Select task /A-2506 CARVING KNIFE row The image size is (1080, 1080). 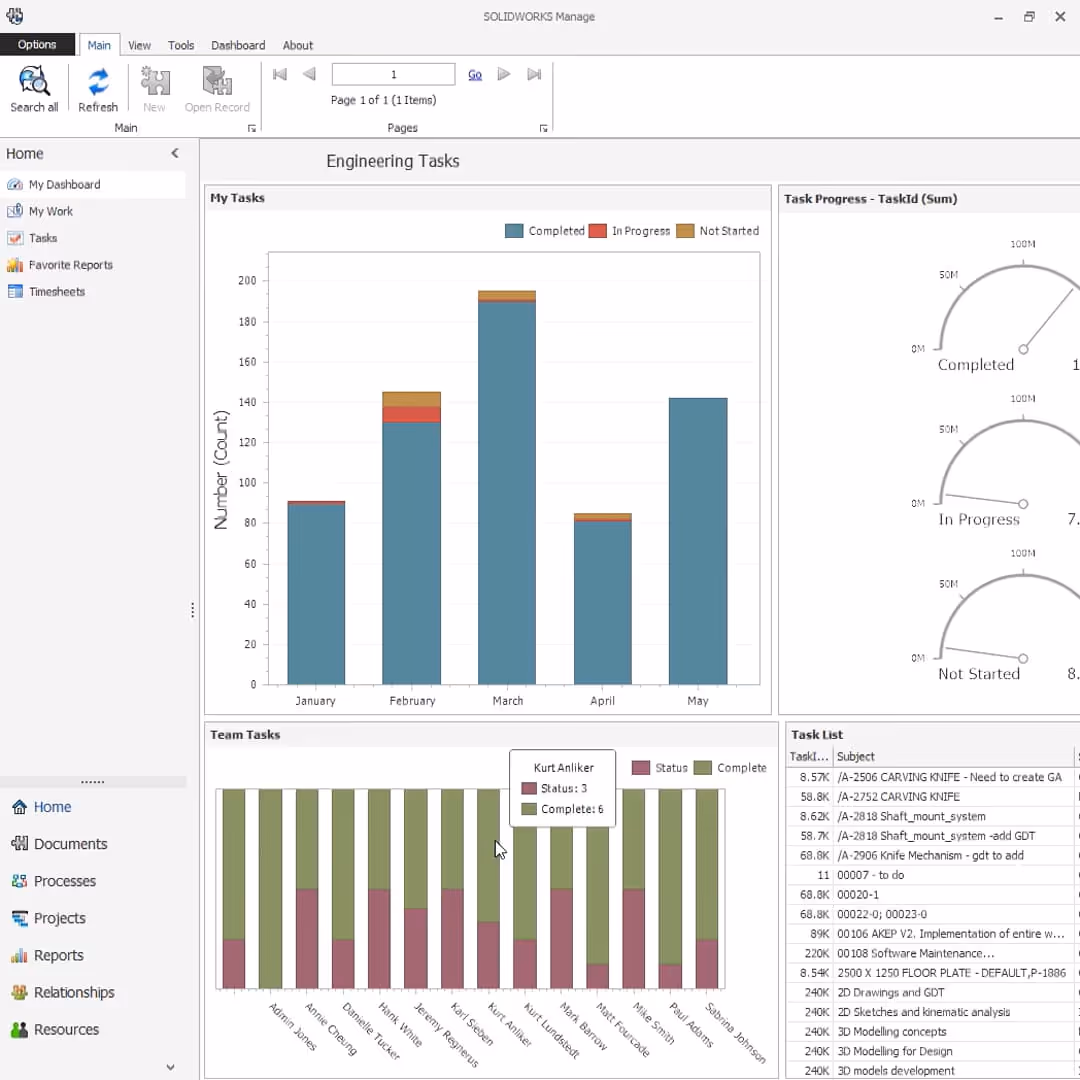pos(933,777)
